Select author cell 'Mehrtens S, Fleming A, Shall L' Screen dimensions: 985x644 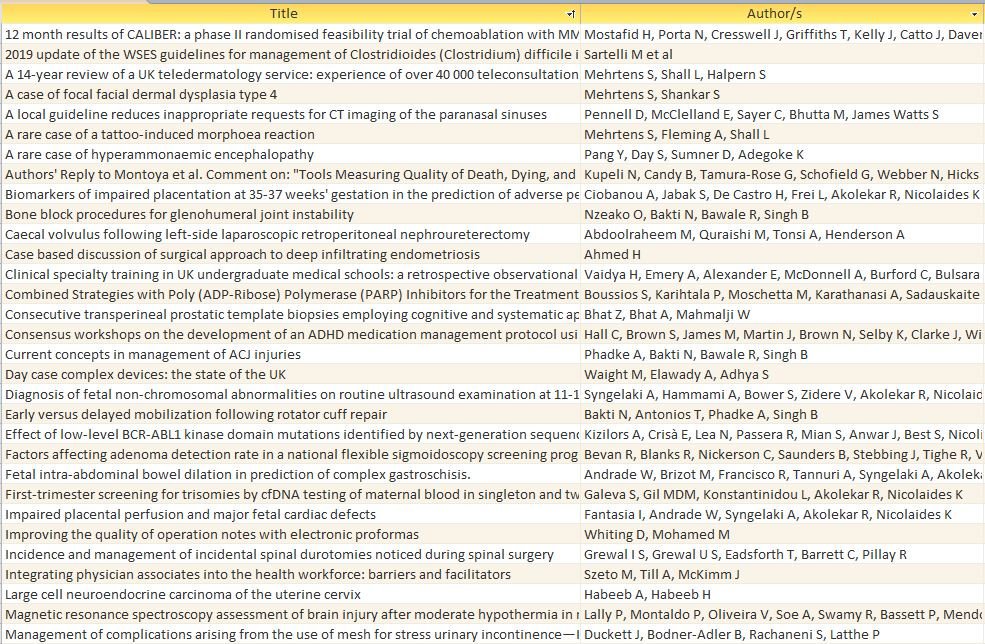click(x=783, y=134)
